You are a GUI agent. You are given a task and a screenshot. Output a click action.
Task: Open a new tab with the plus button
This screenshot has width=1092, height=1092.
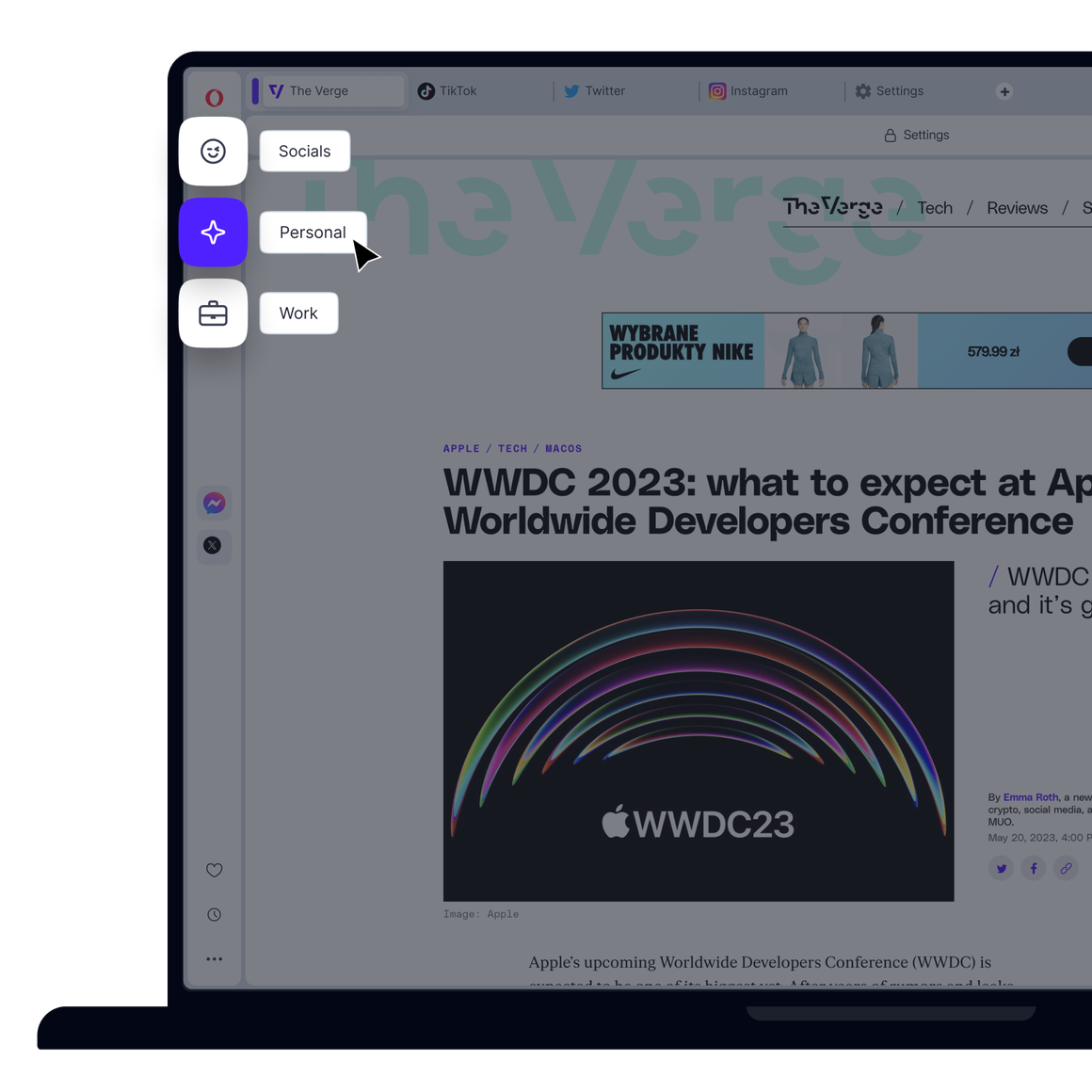pyautogui.click(x=1004, y=91)
